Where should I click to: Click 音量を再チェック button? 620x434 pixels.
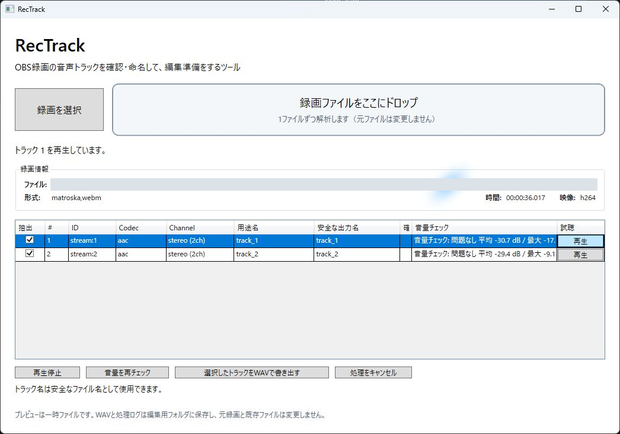point(127,372)
